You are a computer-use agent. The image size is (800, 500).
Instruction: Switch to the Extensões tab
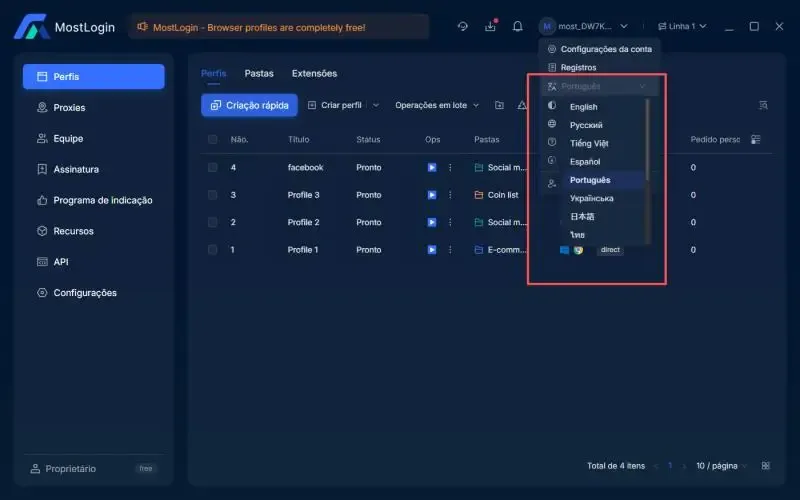[x=314, y=73]
